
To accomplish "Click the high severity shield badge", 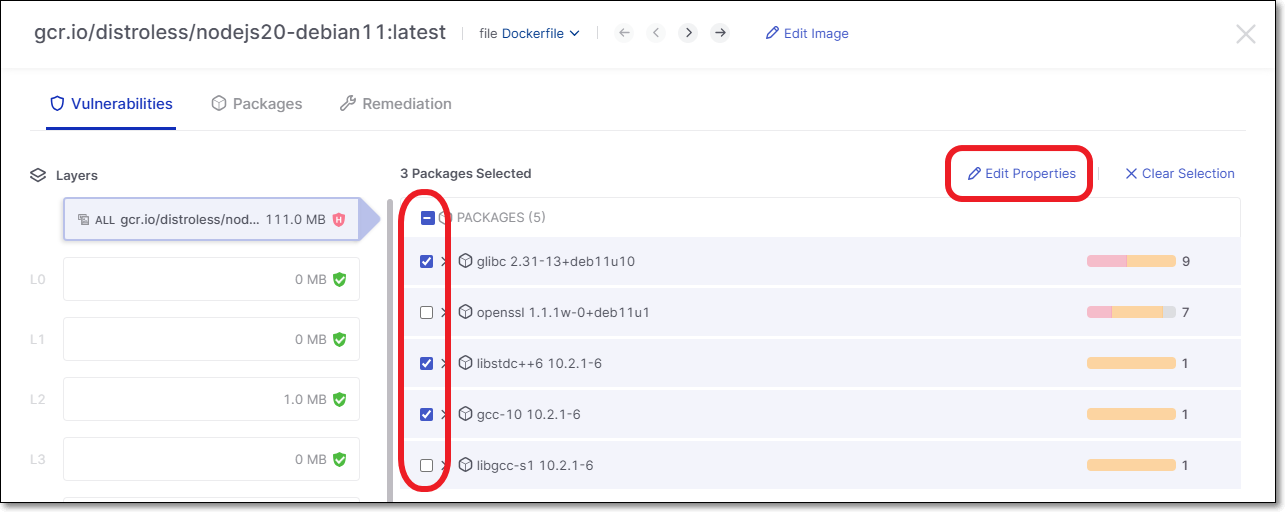I will click(339, 220).
